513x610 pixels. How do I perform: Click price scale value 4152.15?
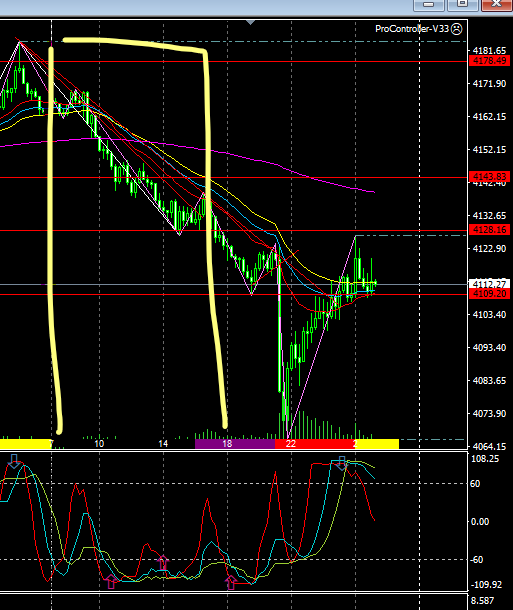click(x=489, y=150)
